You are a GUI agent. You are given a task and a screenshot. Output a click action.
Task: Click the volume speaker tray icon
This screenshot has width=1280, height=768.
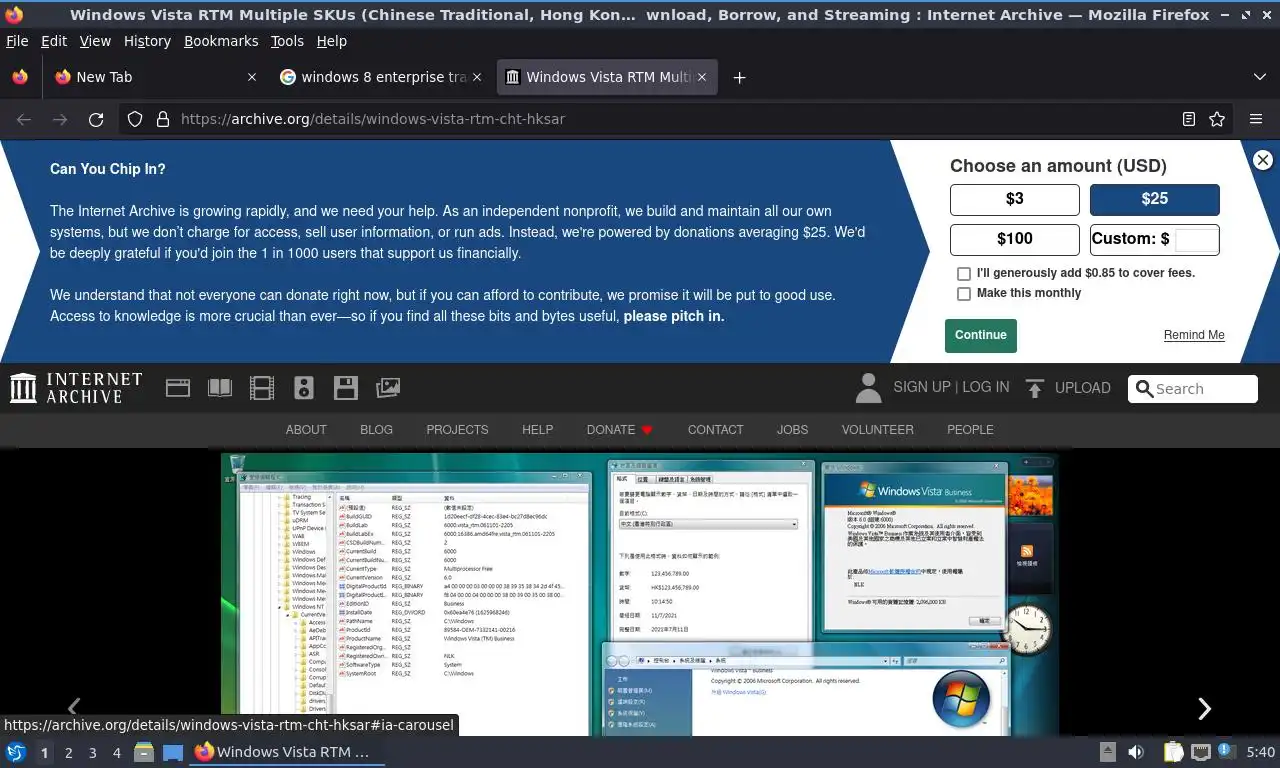pos(1136,752)
